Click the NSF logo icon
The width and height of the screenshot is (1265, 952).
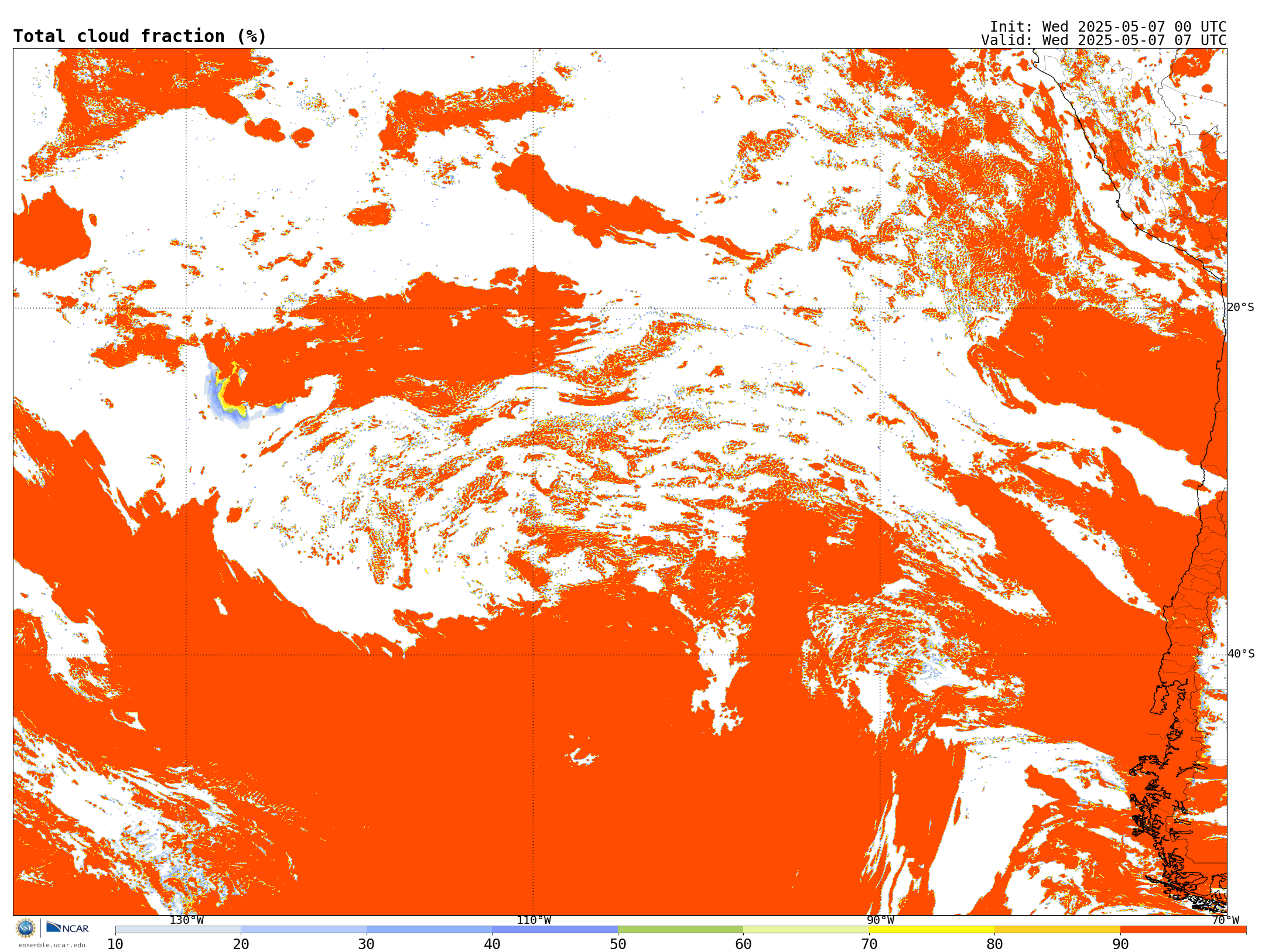26,927
